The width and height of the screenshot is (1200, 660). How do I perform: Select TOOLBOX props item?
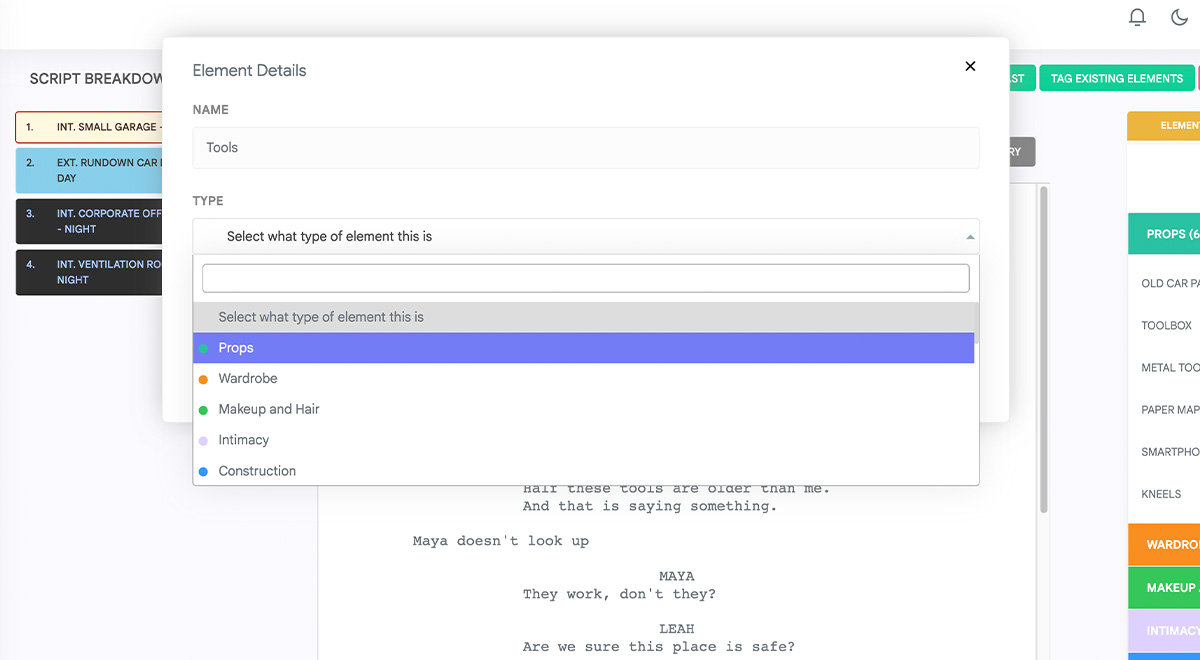(1167, 325)
